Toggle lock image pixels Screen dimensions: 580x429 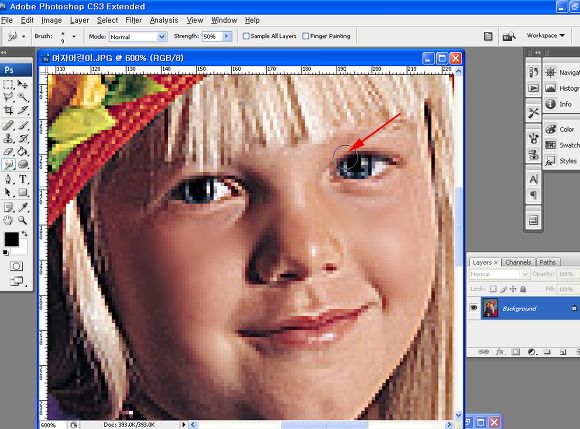(503, 289)
